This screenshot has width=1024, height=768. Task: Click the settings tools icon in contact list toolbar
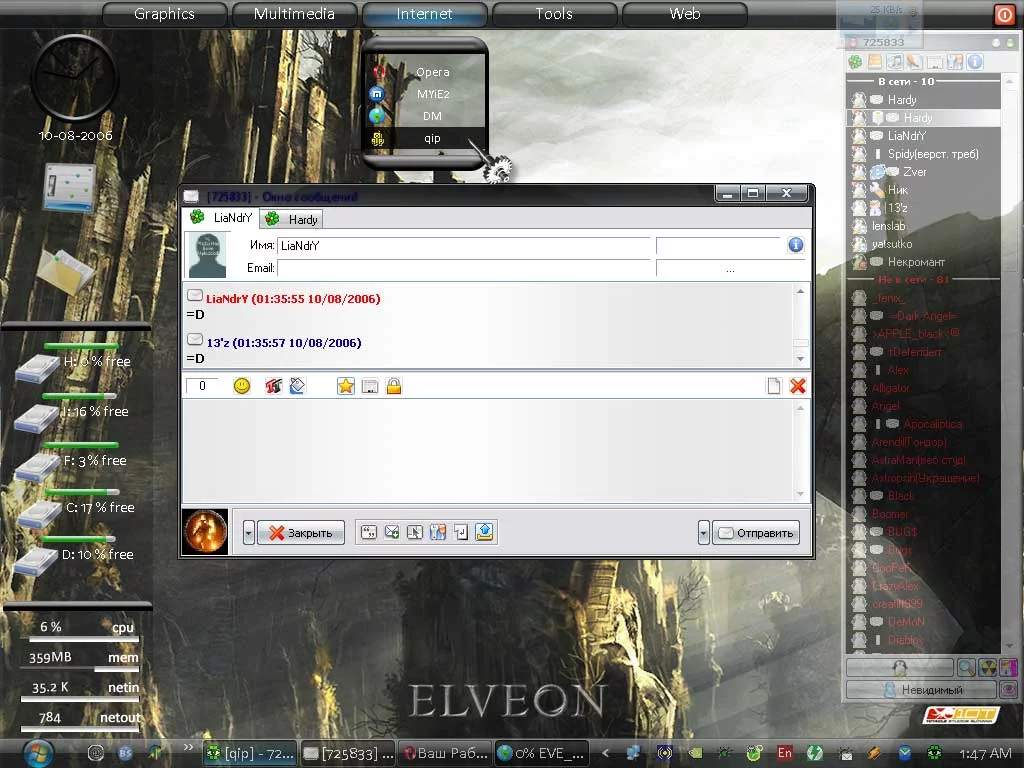point(955,62)
